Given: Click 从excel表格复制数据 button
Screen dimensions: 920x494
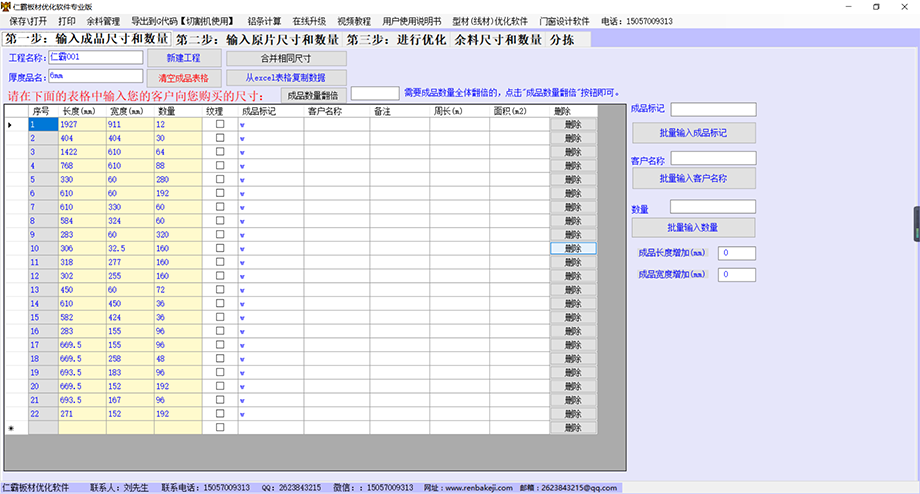Looking at the screenshot, I should [x=286, y=77].
